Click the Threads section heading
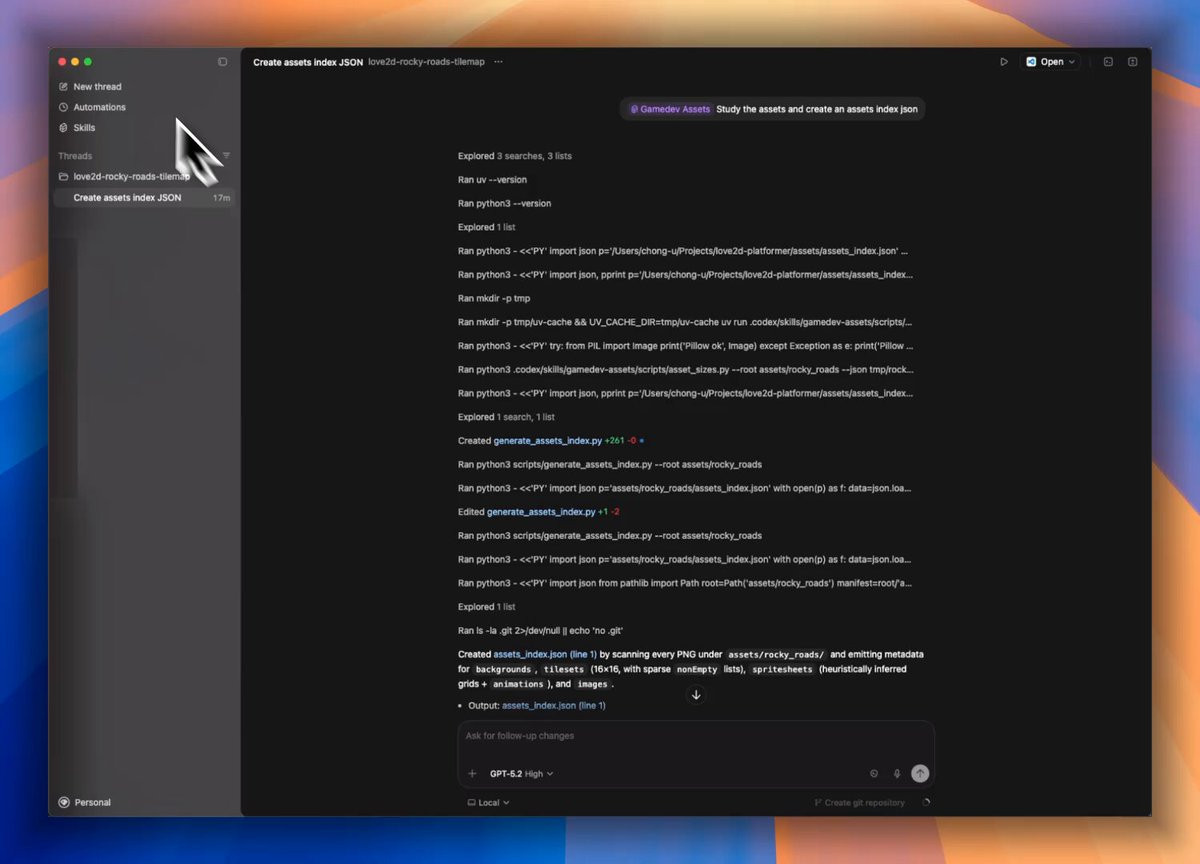1200x864 pixels. coord(75,156)
